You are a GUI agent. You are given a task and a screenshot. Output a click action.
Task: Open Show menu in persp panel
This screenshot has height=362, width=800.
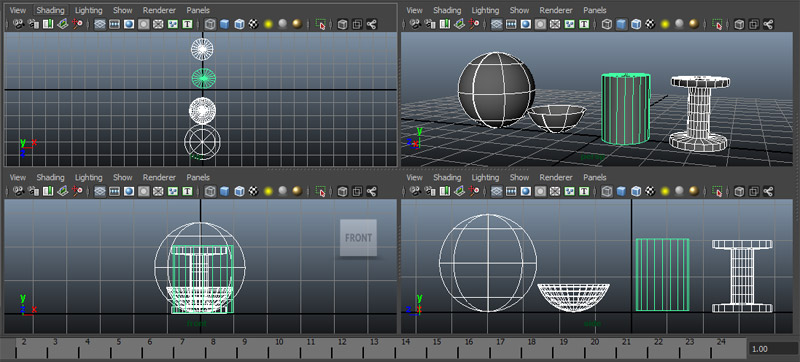(x=519, y=10)
